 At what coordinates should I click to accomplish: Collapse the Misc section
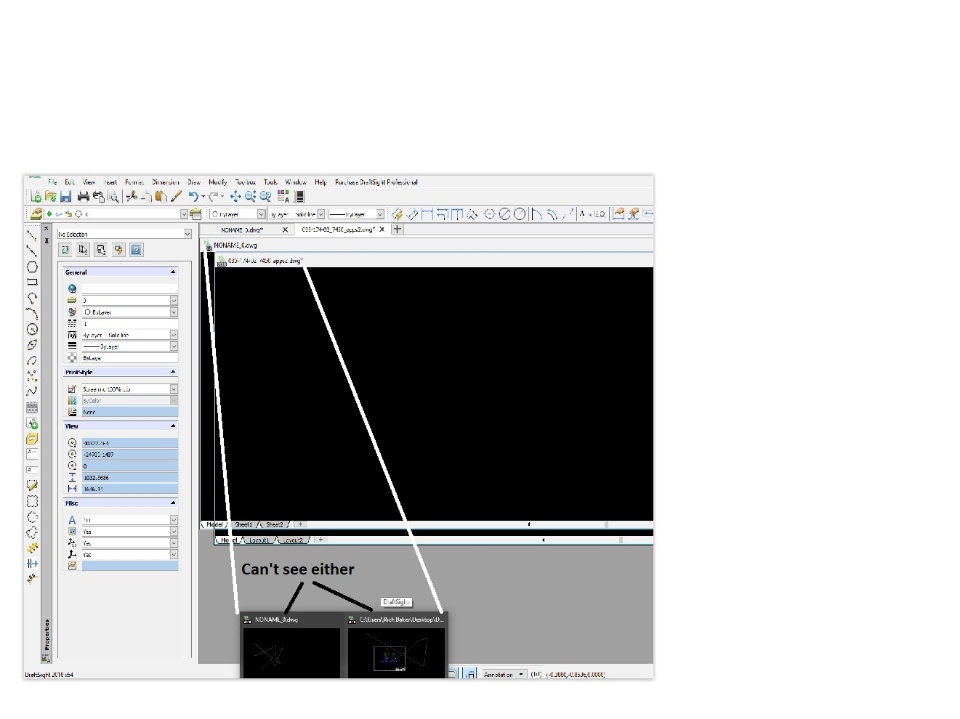click(173, 503)
